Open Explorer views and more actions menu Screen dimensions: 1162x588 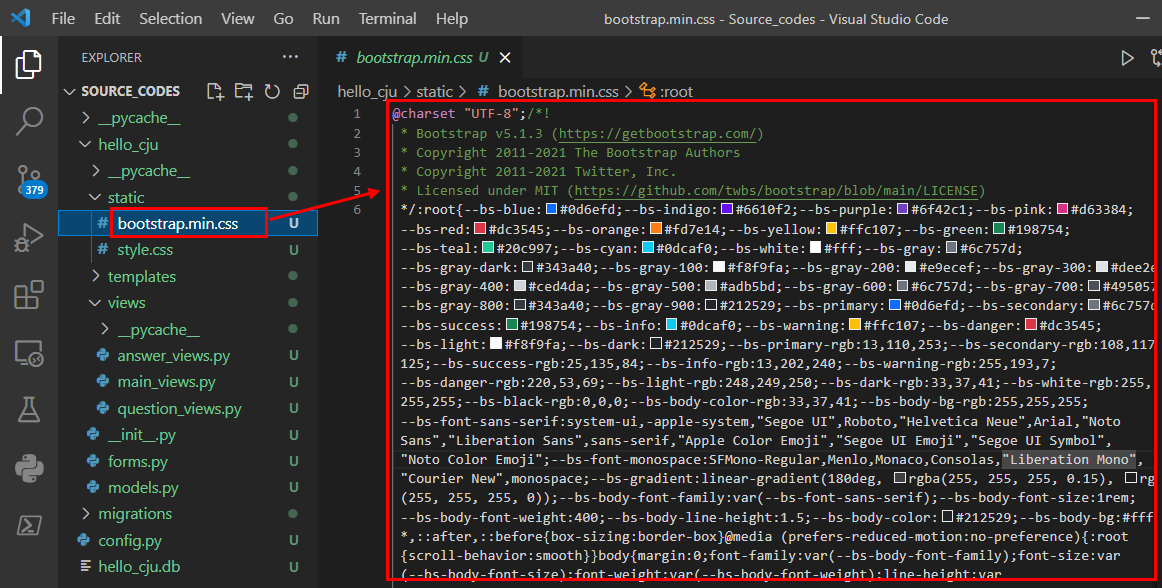[x=290, y=57]
